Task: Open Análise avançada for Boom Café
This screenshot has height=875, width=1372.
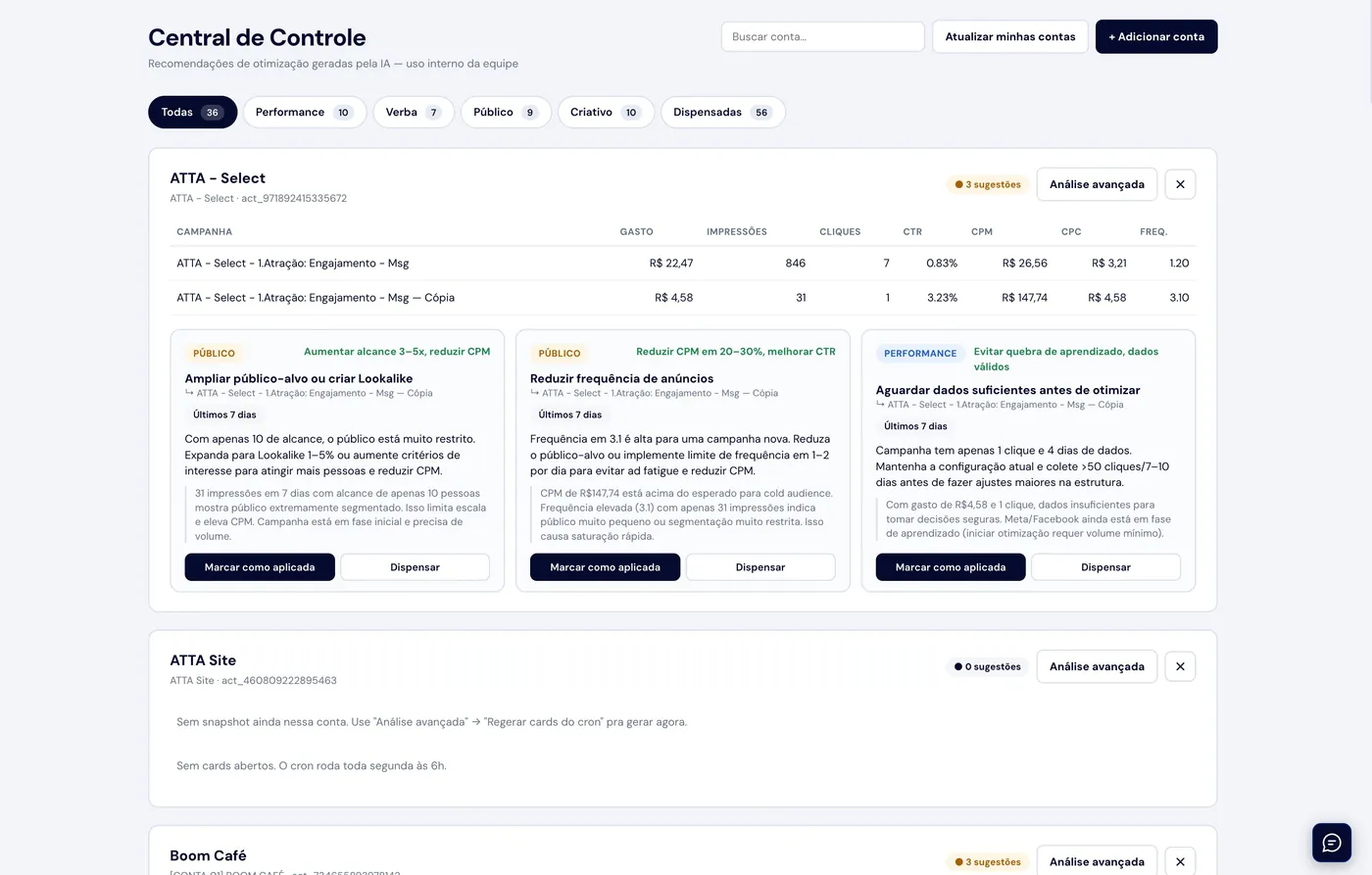Action: coord(1097,861)
